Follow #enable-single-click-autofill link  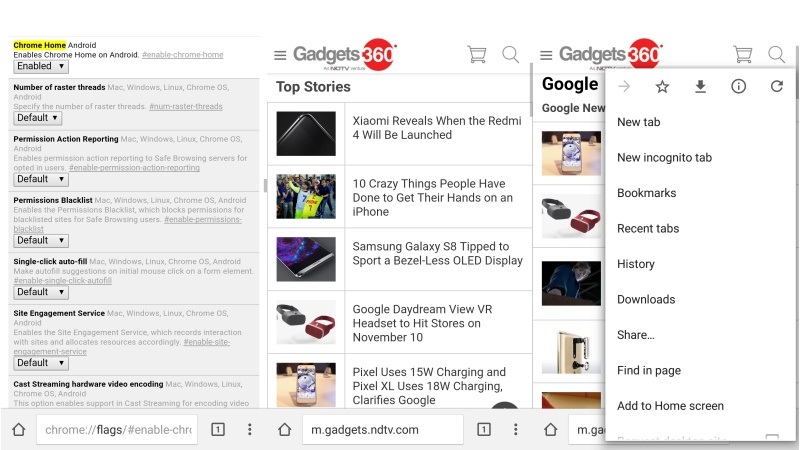(63, 281)
